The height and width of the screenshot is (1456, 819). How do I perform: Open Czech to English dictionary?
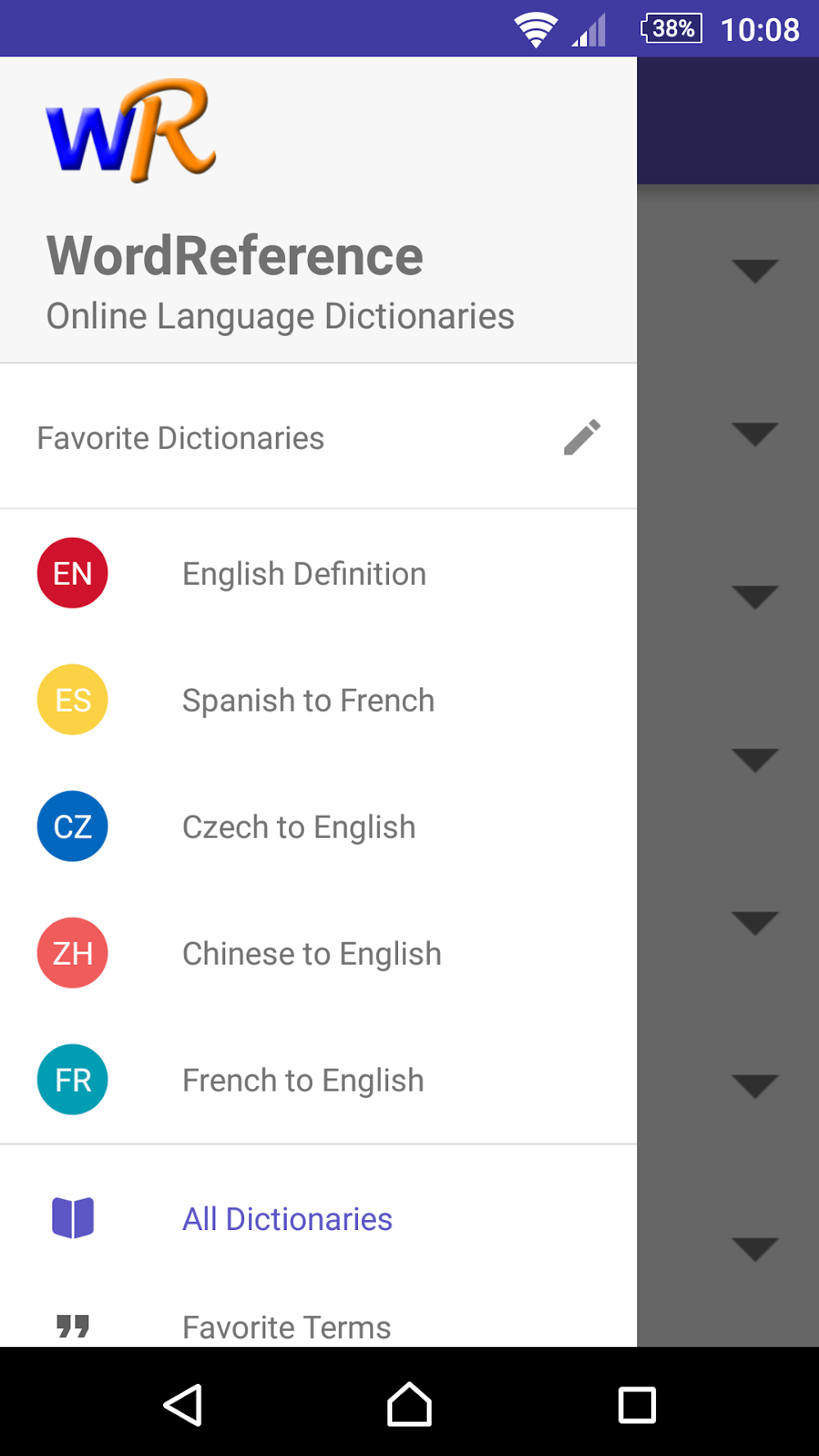pyautogui.click(x=299, y=827)
